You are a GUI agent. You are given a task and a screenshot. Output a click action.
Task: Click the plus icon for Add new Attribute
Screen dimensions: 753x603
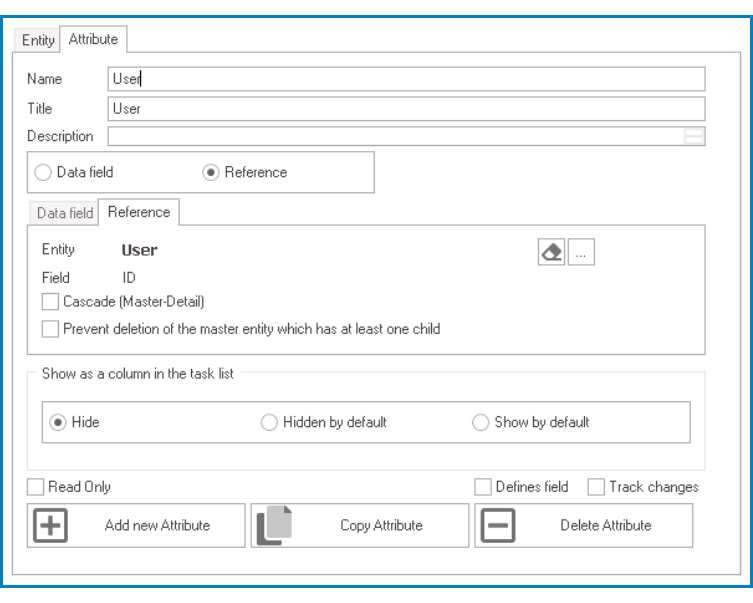click(50, 525)
